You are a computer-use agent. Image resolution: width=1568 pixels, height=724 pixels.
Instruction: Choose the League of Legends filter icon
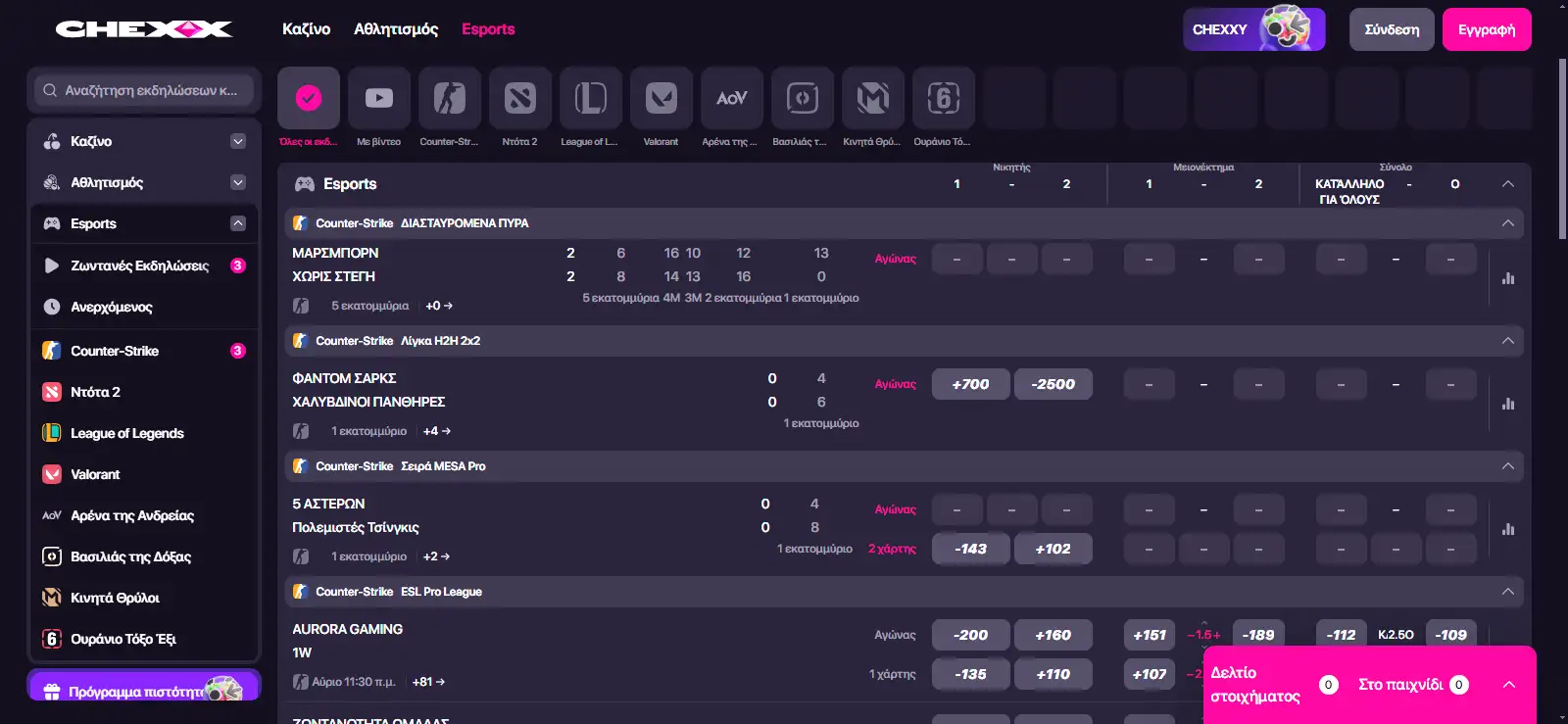[591, 98]
